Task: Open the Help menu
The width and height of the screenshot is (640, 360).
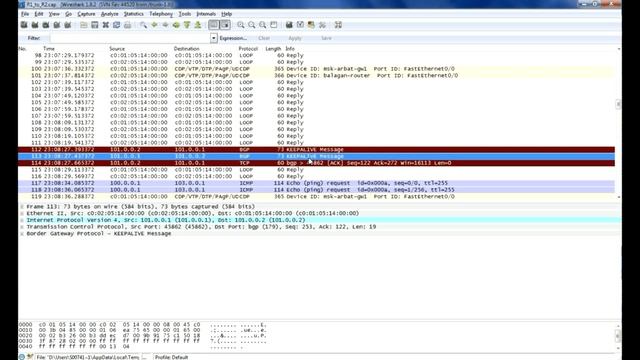Action: click(227, 14)
